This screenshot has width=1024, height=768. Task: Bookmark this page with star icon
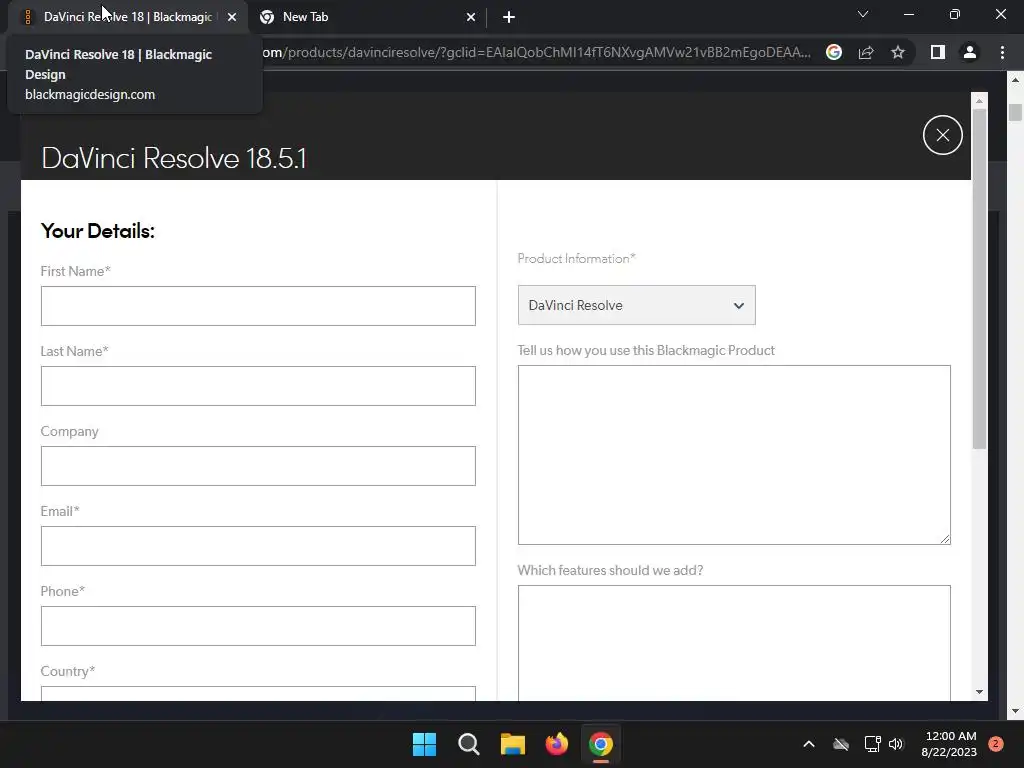[x=898, y=52]
